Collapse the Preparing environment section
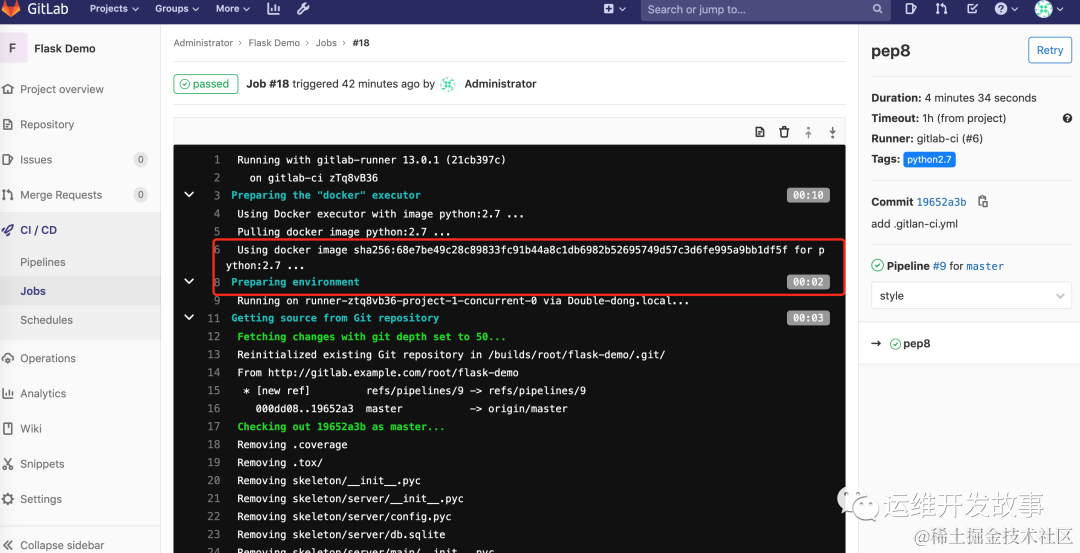Image resolution: width=1080 pixels, height=553 pixels. click(189, 282)
